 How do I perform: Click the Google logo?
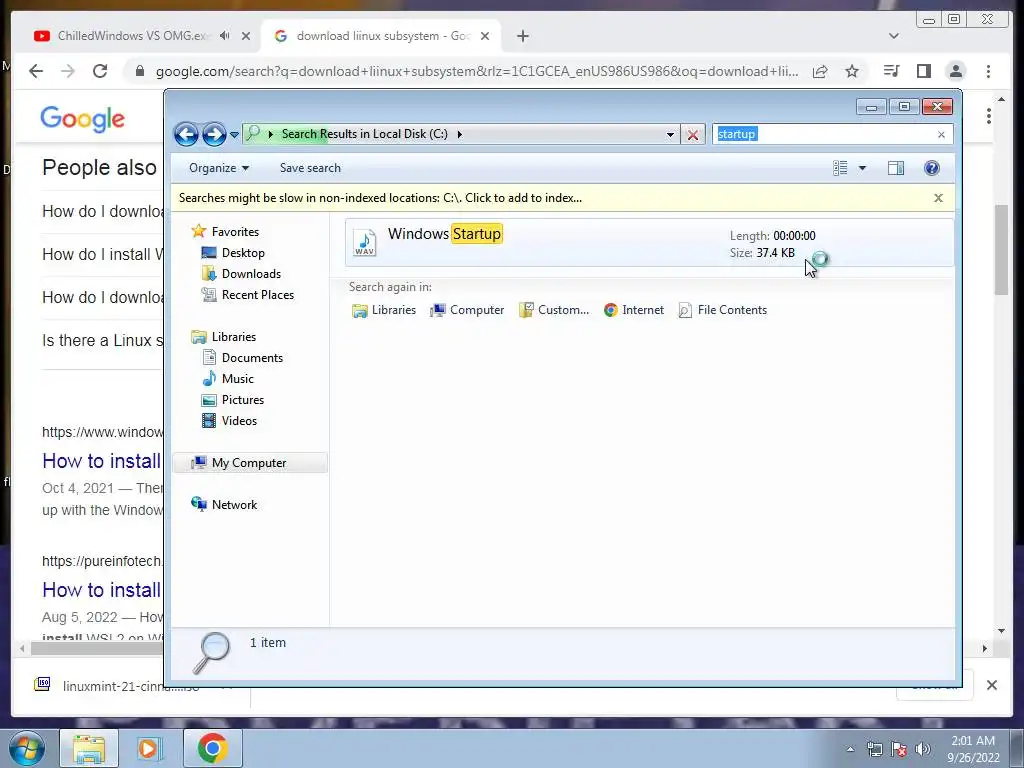click(x=82, y=119)
